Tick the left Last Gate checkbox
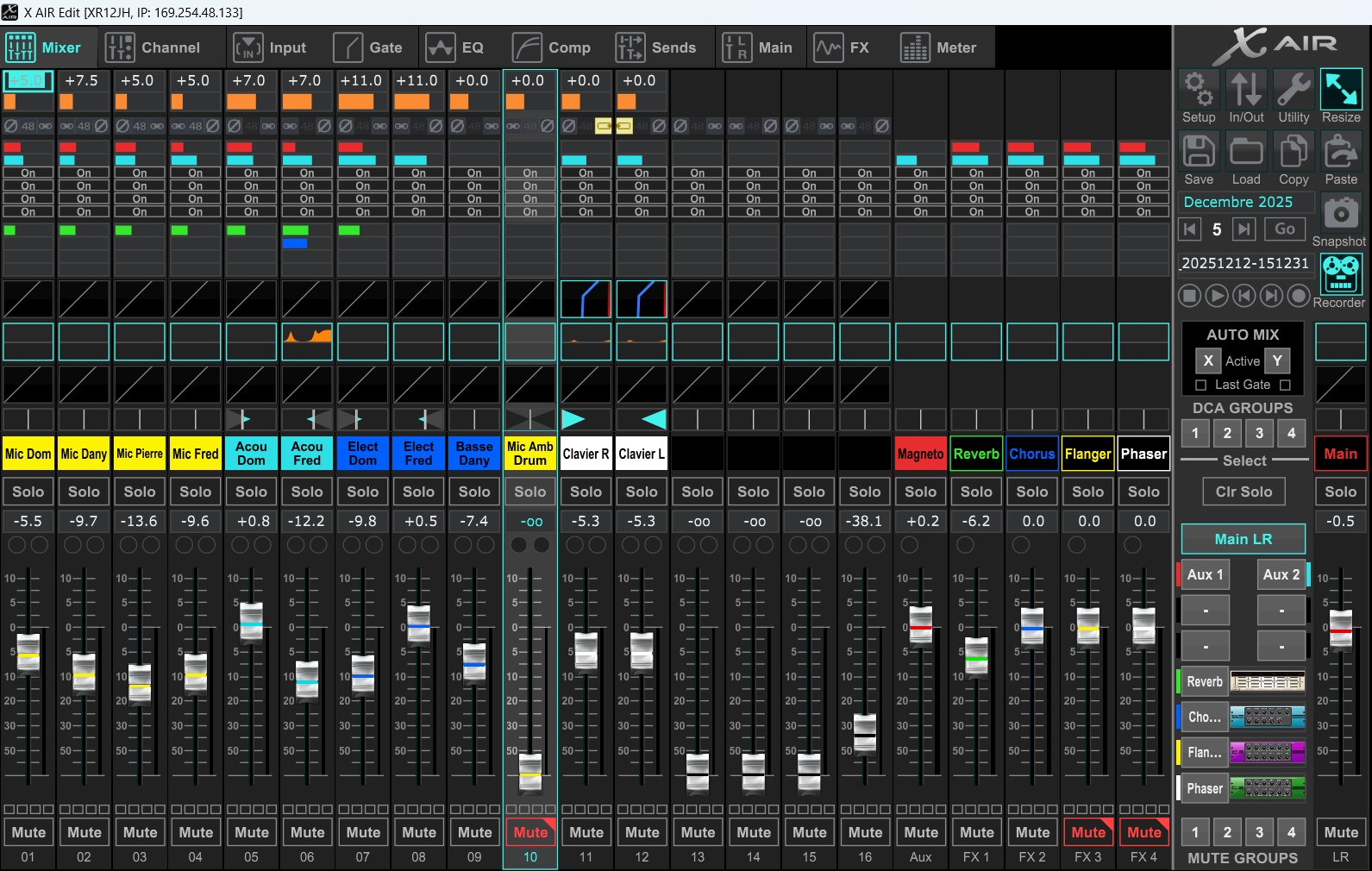The height and width of the screenshot is (871, 1372). (1200, 385)
